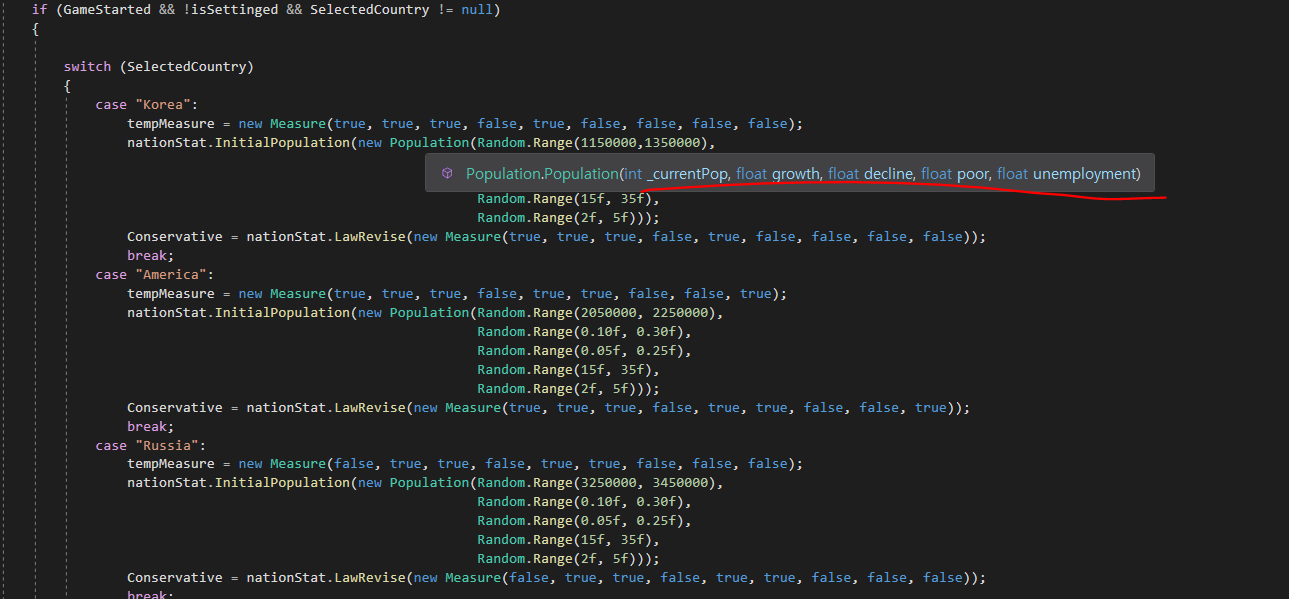The height and width of the screenshot is (599, 1289).
Task: Click the null keyword in the if condition
Action: [477, 10]
